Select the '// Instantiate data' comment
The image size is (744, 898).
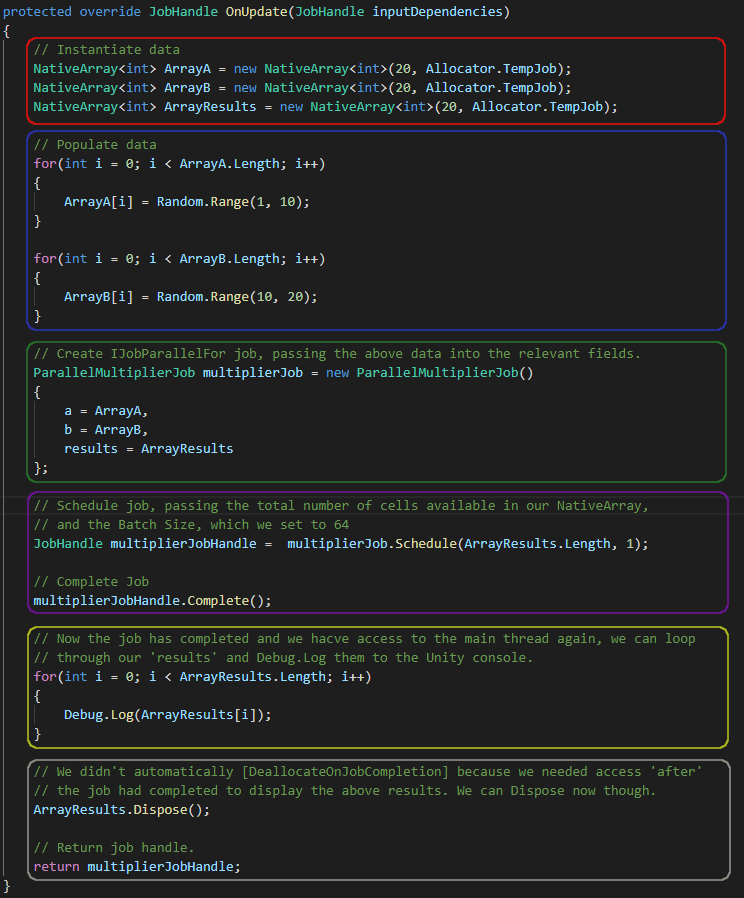click(x=107, y=50)
